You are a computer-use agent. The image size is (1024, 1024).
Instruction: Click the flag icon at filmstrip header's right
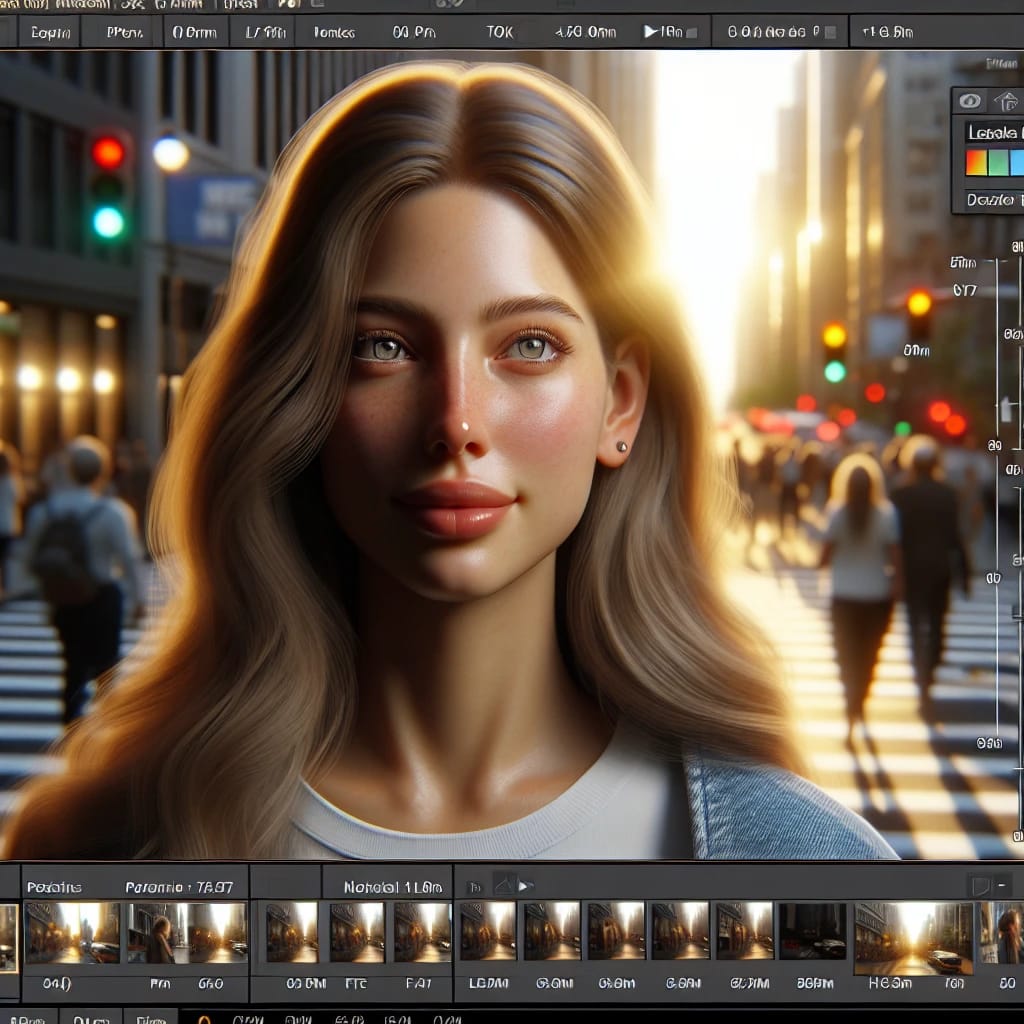[x=980, y=886]
